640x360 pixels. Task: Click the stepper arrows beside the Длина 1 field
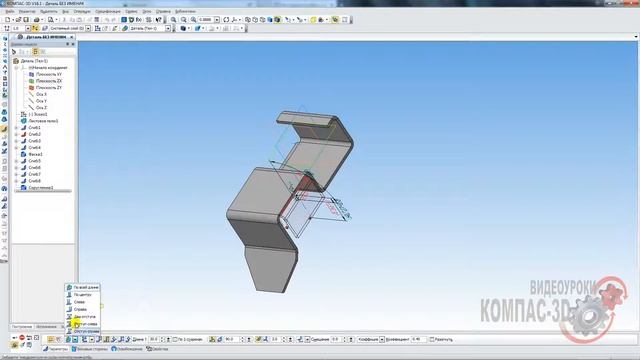point(162,340)
